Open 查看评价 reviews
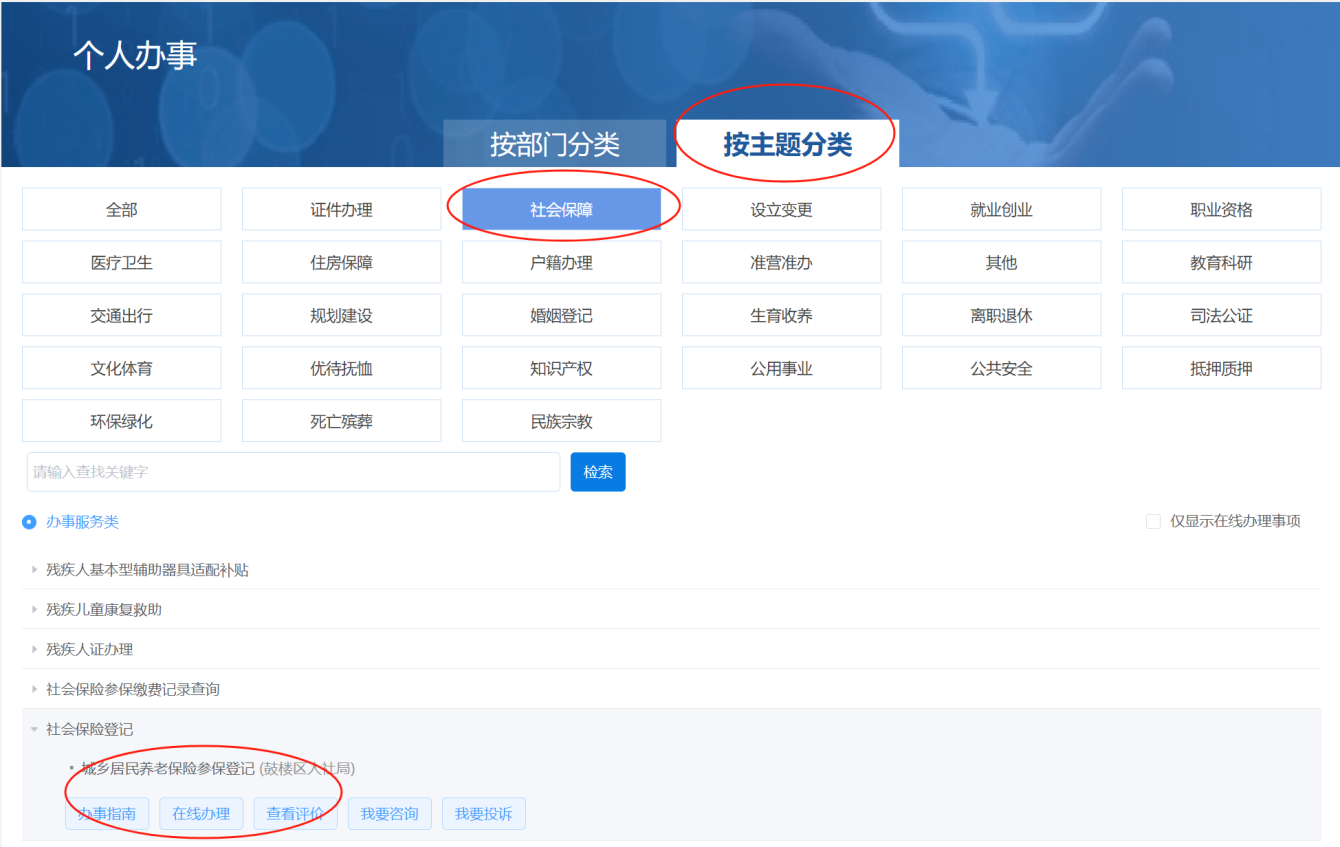This screenshot has width=1340, height=847. point(295,813)
